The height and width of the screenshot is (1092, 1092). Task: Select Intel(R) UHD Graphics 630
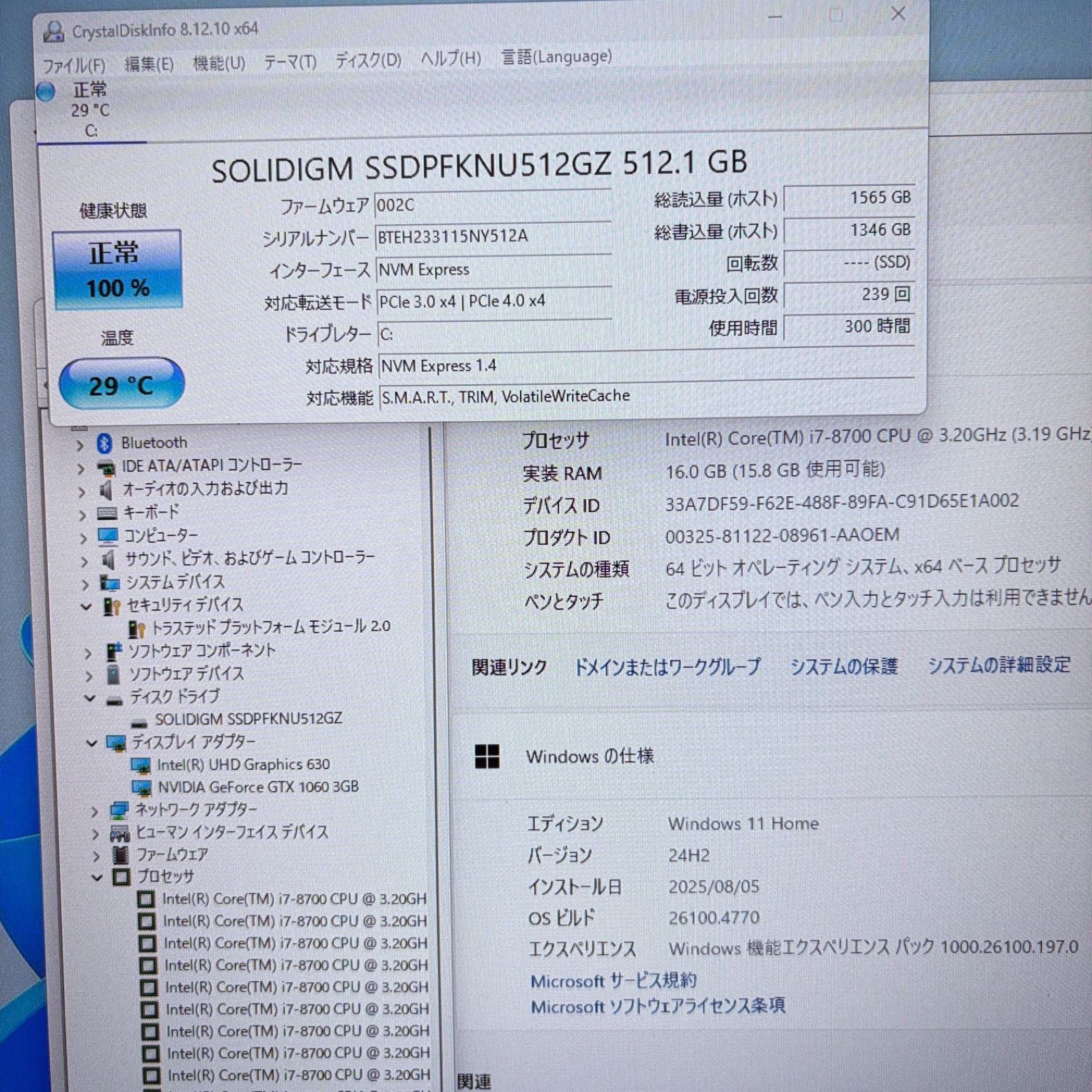(244, 764)
